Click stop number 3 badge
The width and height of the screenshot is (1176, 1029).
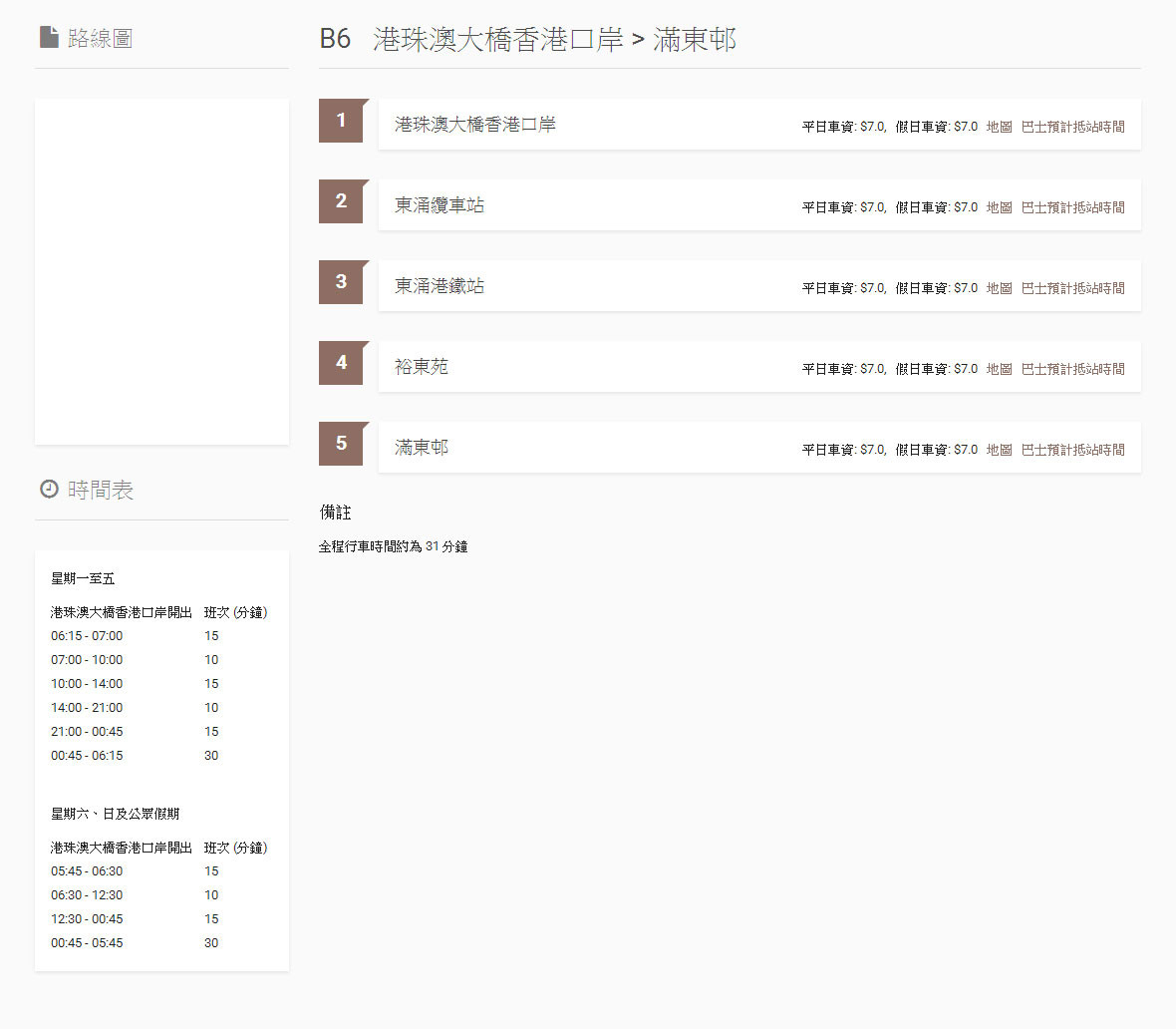click(341, 282)
